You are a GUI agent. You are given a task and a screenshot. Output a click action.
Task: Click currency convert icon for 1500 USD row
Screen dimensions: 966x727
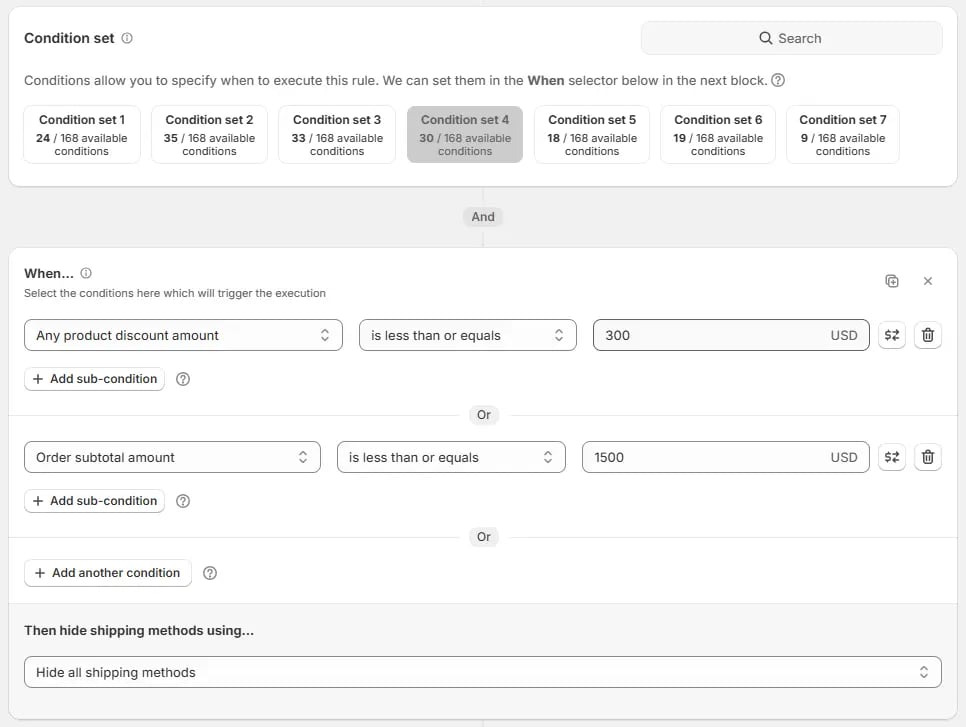[x=891, y=457]
